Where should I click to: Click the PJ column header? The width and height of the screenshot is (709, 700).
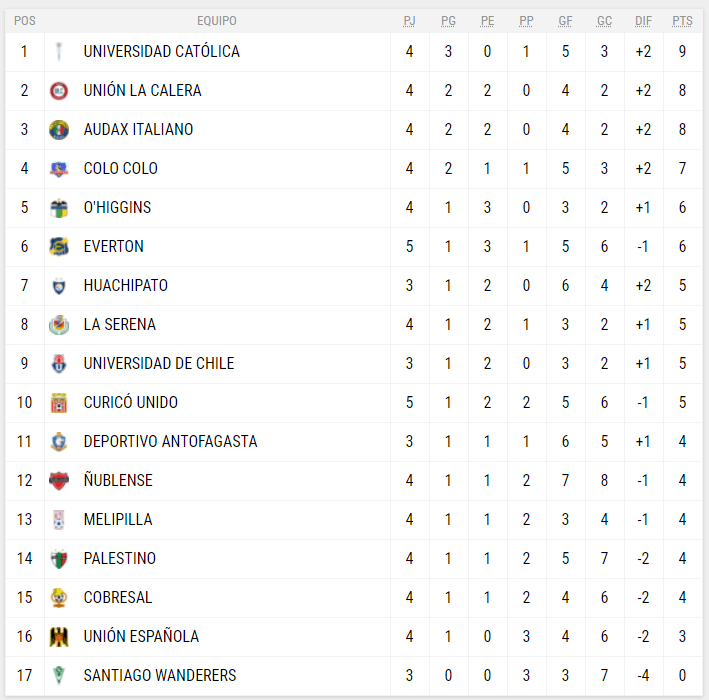410,20
